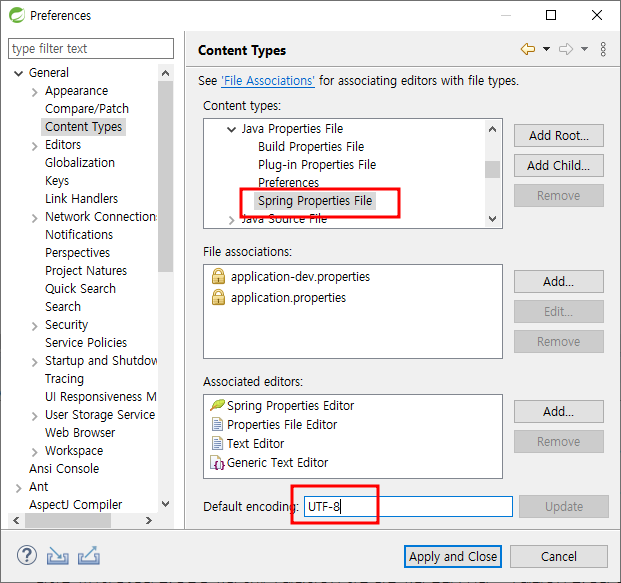Select Plug-in Properties File content type
Image resolution: width=621 pixels, height=583 pixels.
(x=317, y=165)
